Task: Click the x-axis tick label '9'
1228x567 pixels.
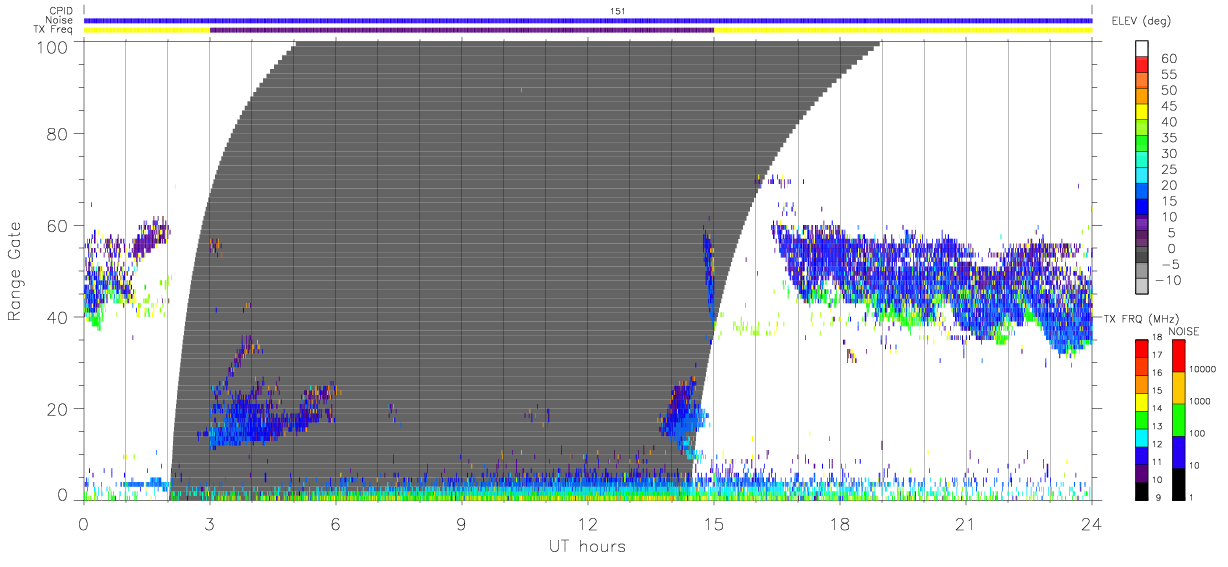Action: pos(461,523)
